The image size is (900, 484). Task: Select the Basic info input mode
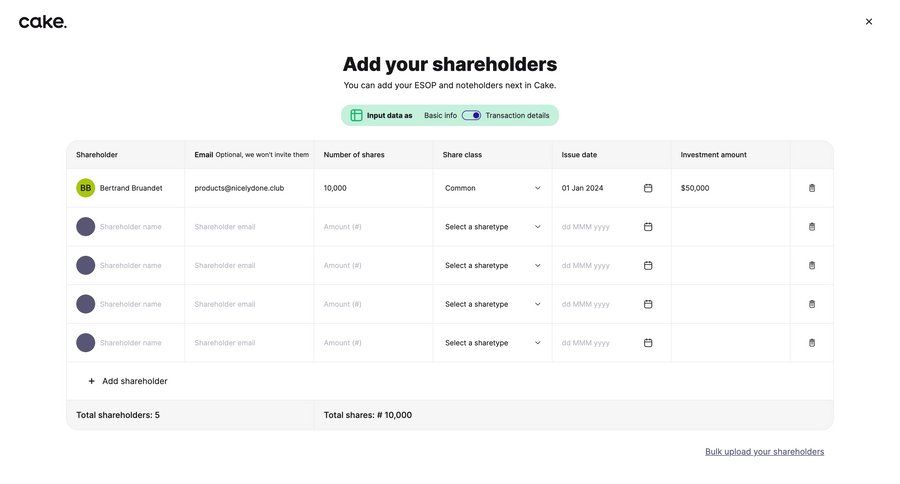click(440, 115)
